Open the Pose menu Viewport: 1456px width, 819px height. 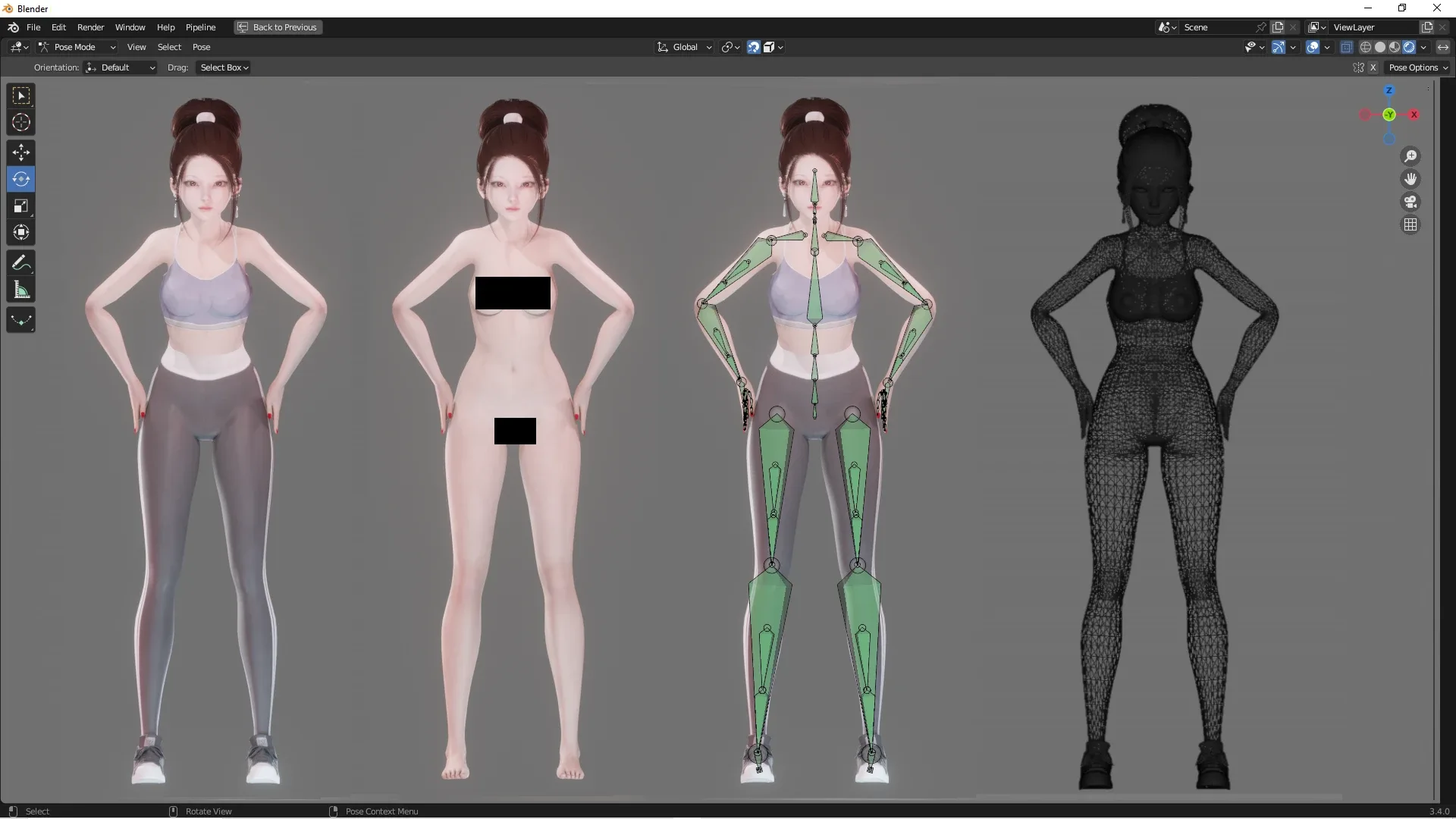click(202, 46)
